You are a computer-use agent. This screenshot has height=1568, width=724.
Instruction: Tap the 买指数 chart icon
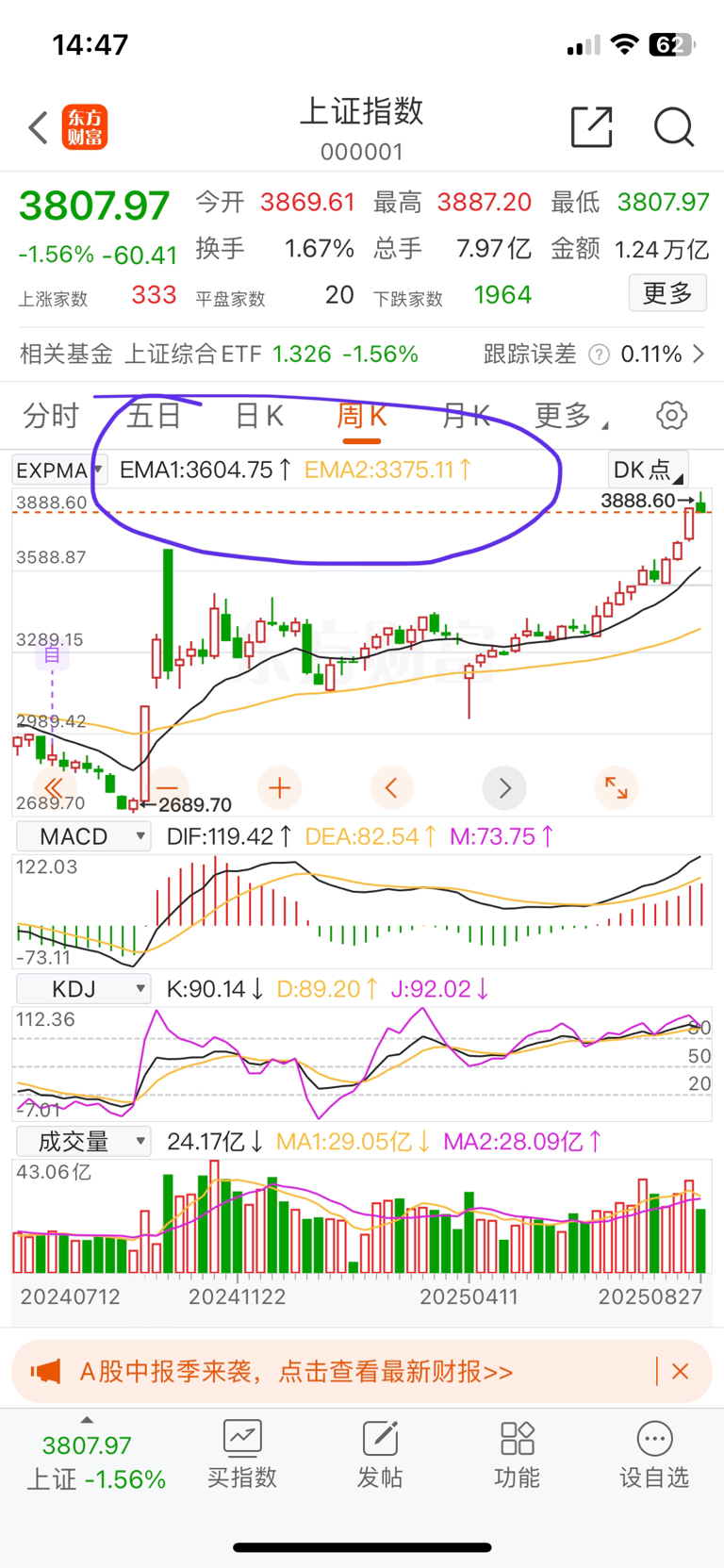point(242,1439)
